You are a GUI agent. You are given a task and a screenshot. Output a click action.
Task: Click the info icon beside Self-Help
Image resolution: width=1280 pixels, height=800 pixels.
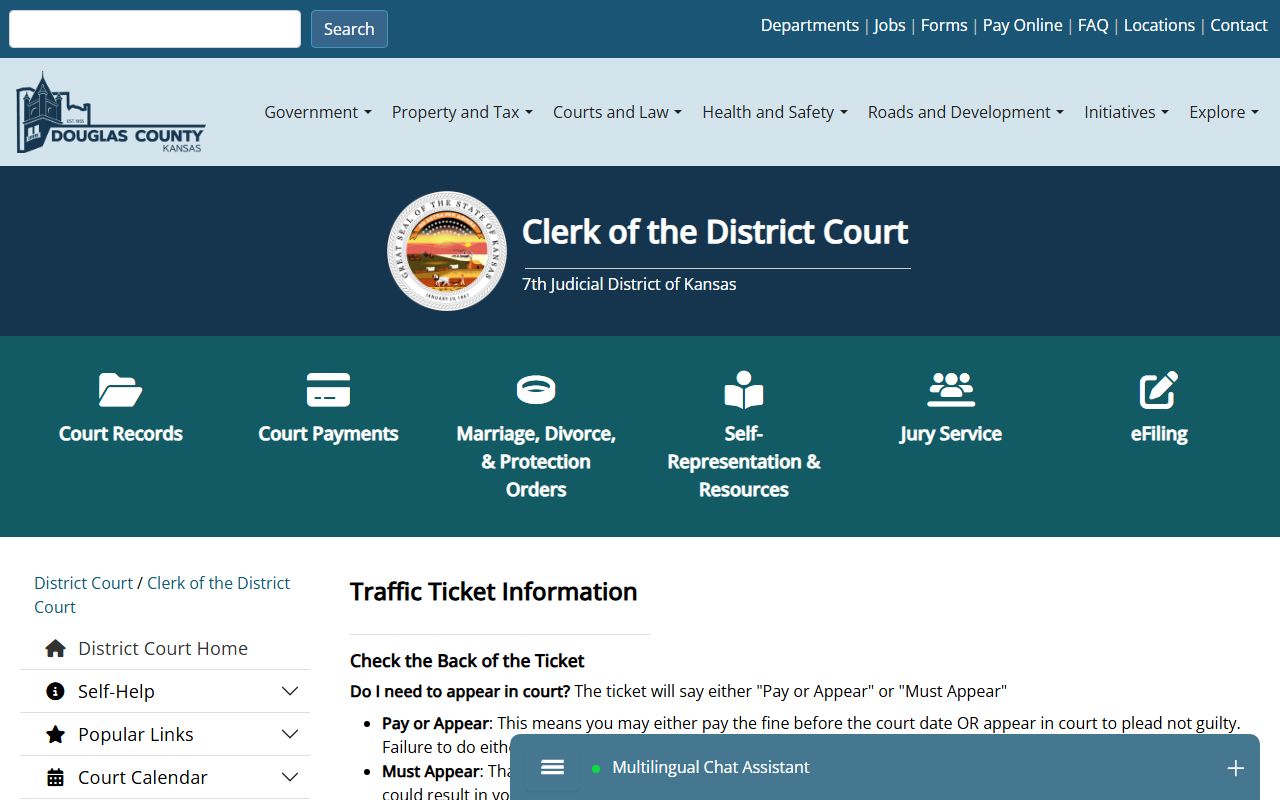point(56,691)
